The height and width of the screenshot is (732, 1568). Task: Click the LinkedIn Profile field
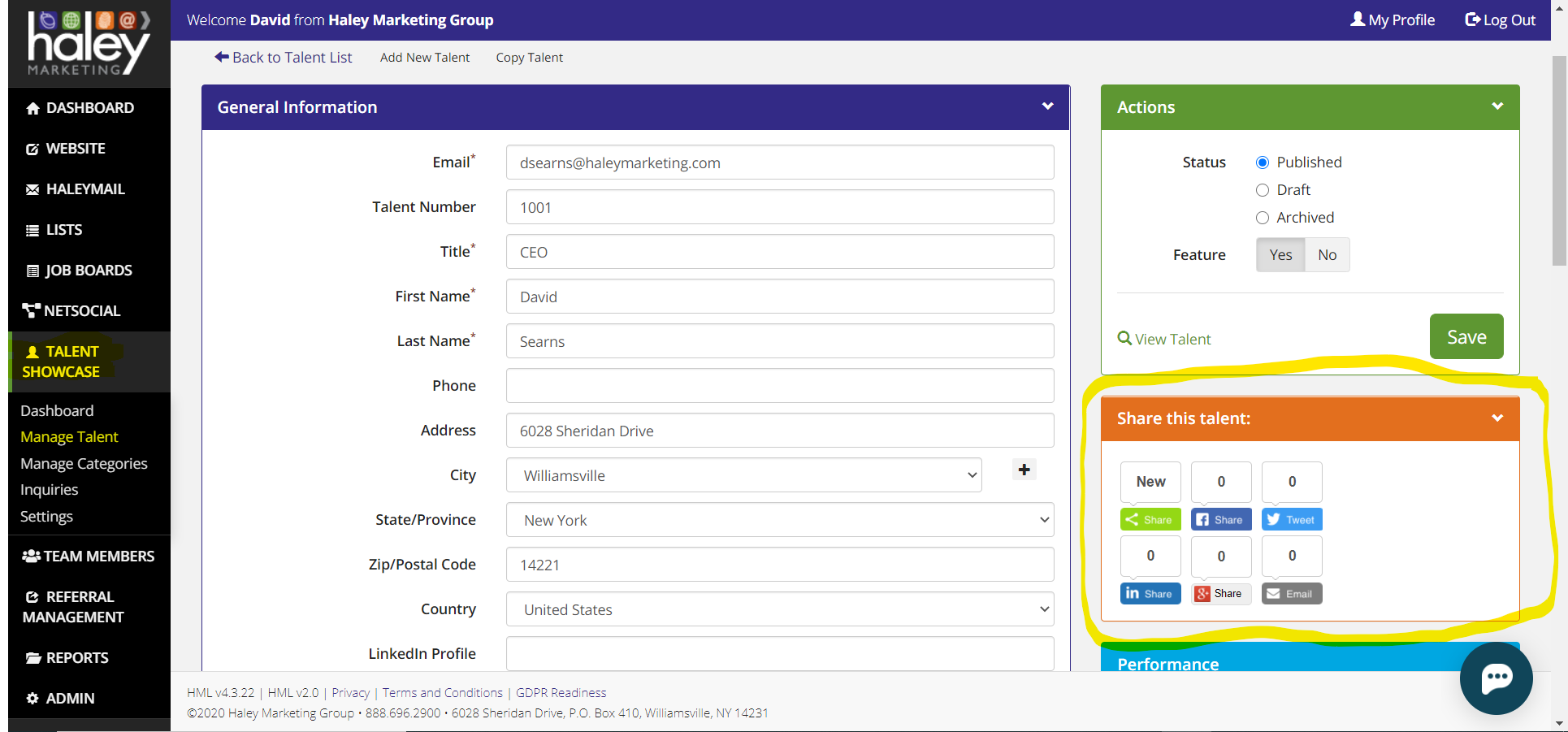780,654
